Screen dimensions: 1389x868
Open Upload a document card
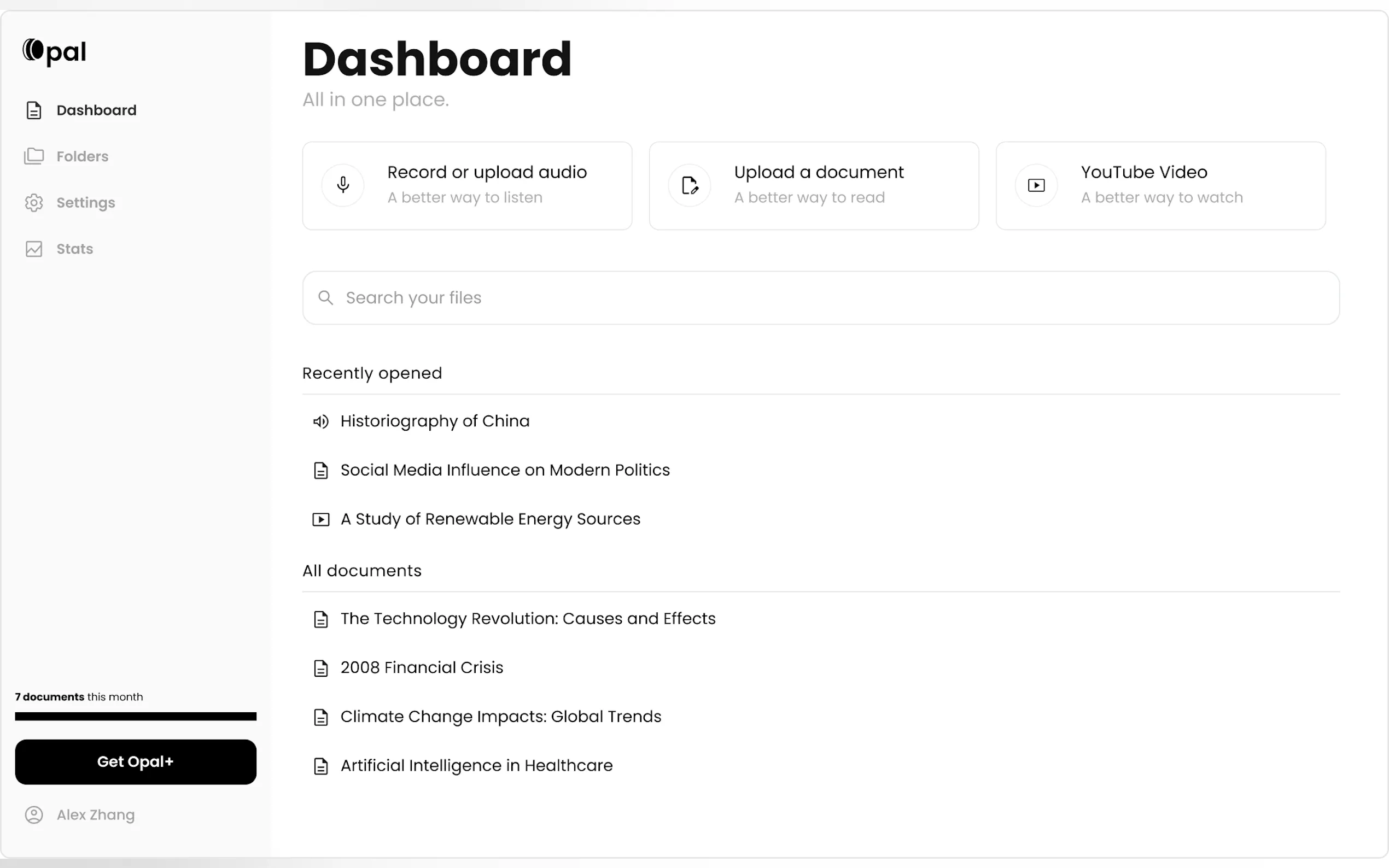(813, 185)
